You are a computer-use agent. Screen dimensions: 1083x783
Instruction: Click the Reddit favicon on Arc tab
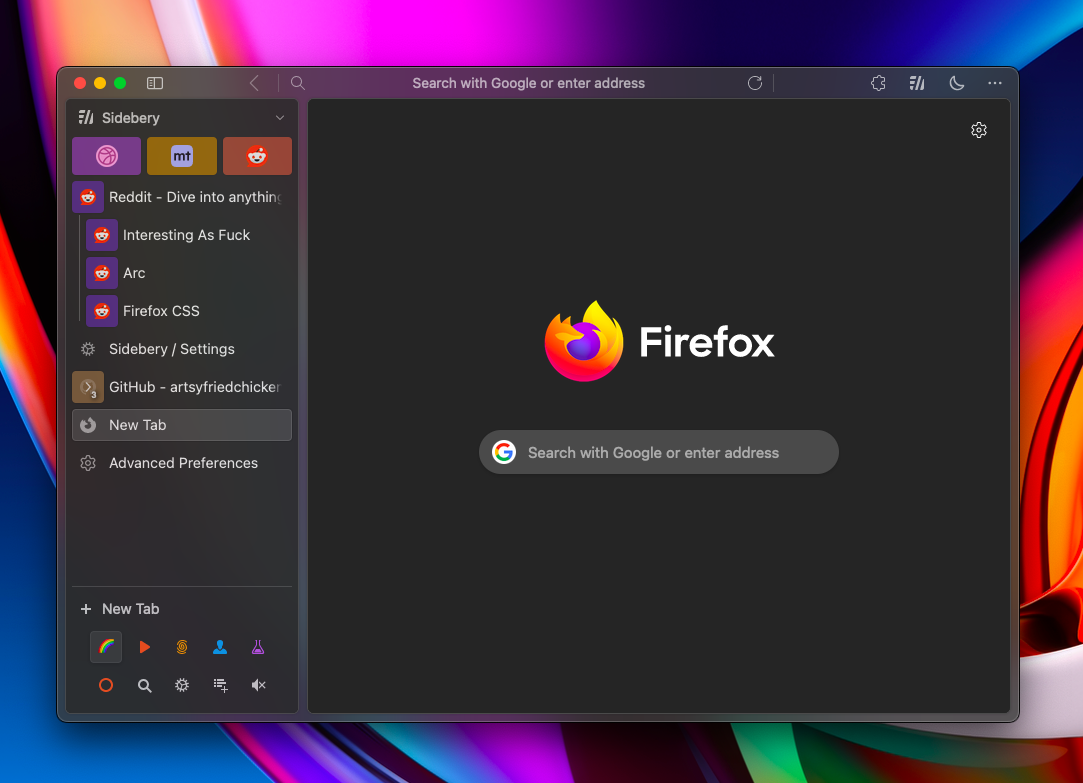[x=102, y=273]
